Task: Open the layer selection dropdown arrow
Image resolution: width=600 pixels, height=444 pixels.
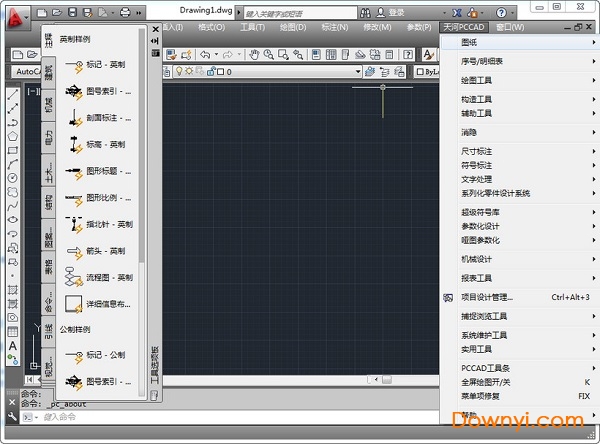Action: click(358, 72)
